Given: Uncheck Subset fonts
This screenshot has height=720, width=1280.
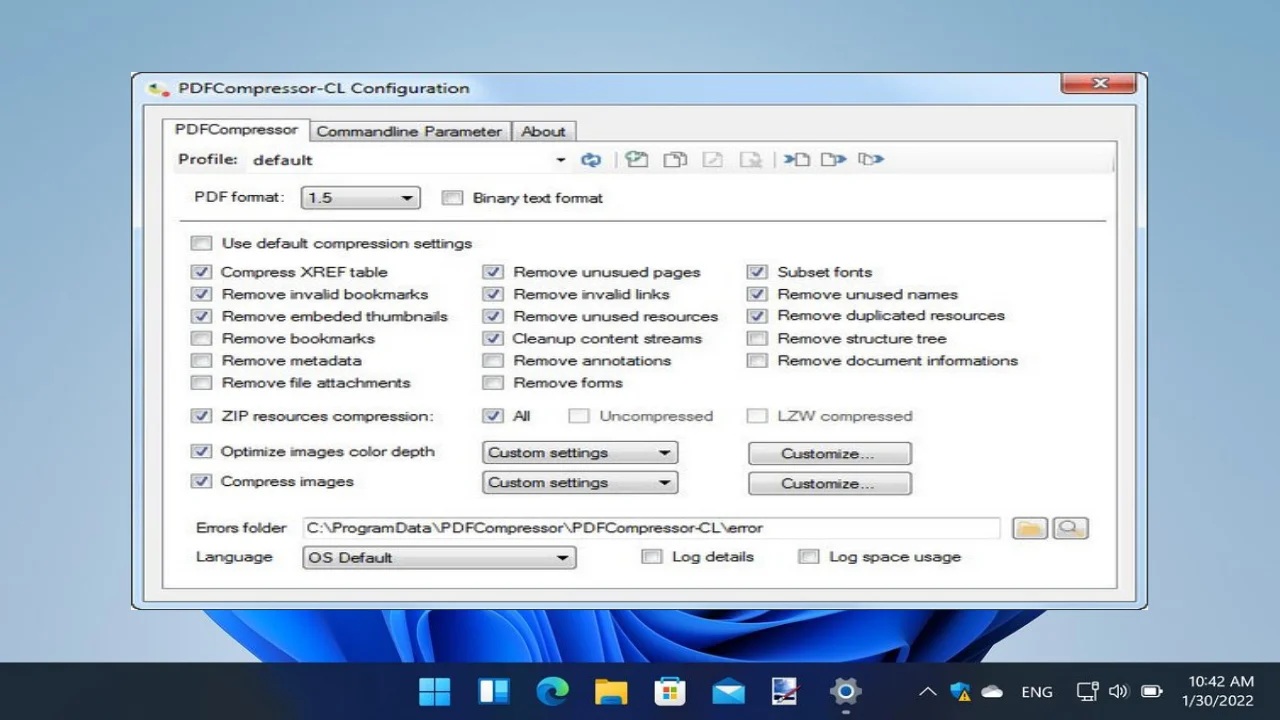Looking at the screenshot, I should [758, 272].
